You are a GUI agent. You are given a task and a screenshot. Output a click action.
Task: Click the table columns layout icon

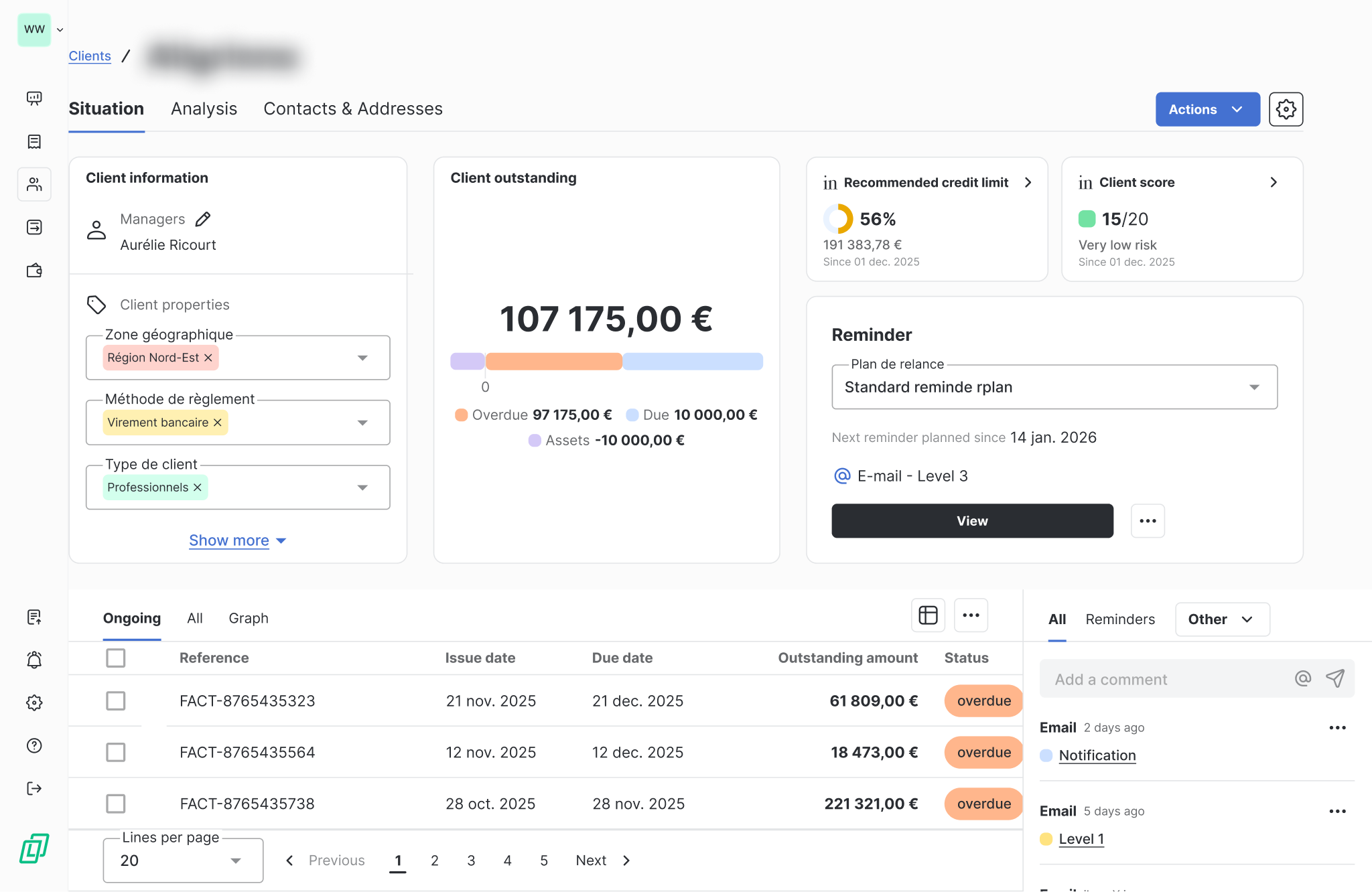click(928, 615)
